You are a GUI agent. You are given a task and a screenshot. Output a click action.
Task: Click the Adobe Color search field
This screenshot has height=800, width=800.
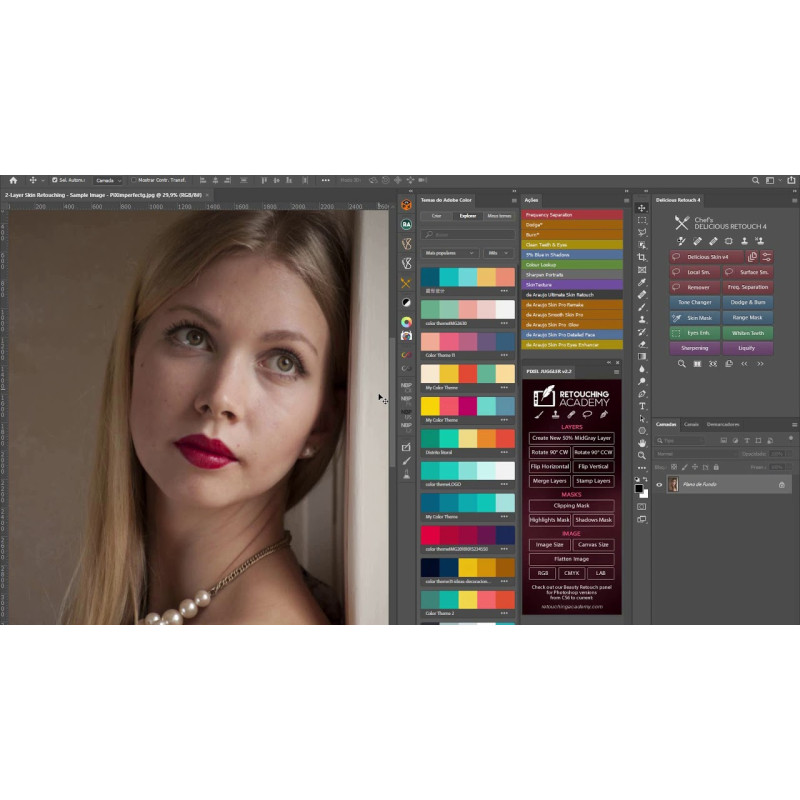pyautogui.click(x=467, y=235)
